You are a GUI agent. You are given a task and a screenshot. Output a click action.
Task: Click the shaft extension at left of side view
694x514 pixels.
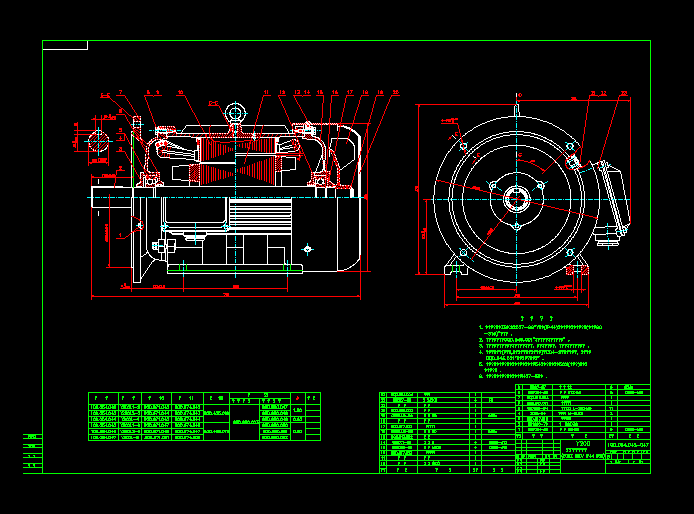(x=112, y=197)
